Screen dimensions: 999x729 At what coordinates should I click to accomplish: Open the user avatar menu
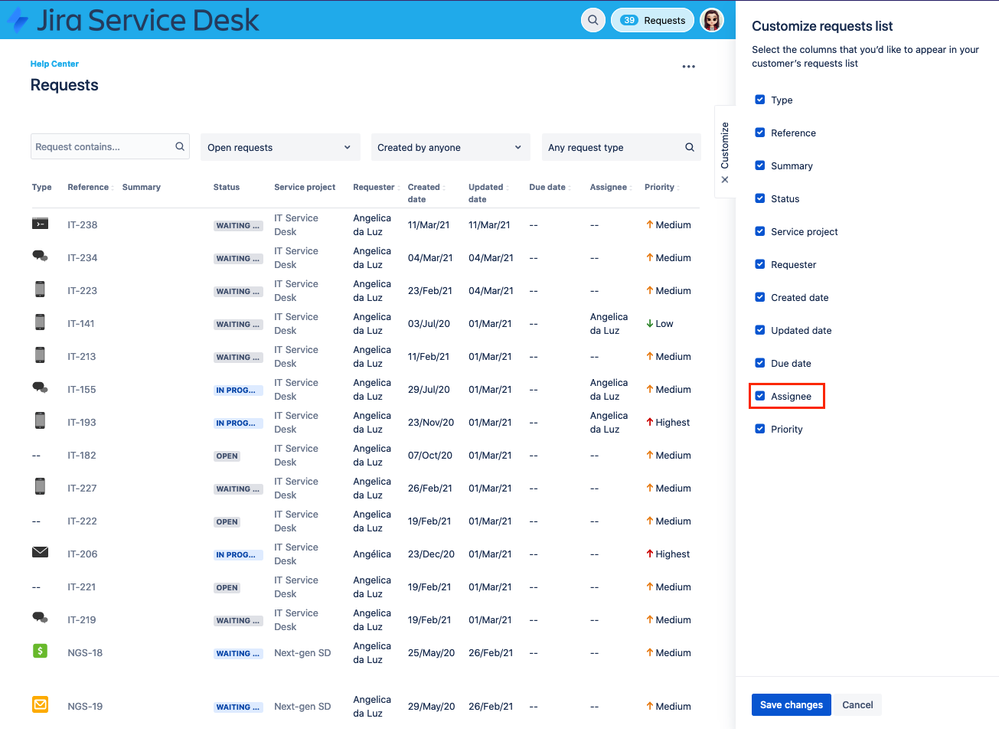click(x=712, y=20)
